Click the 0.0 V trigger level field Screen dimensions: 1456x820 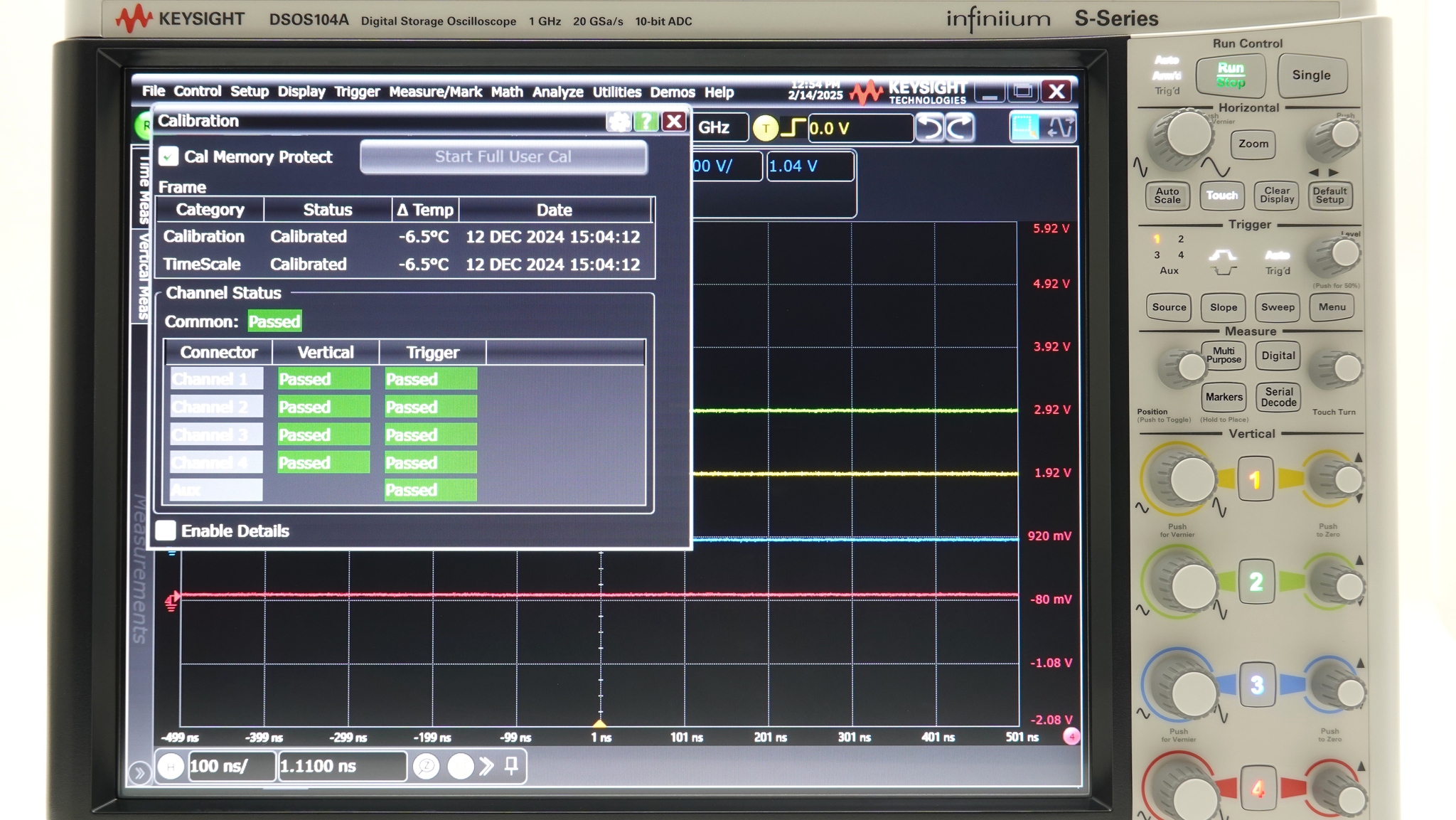860,129
